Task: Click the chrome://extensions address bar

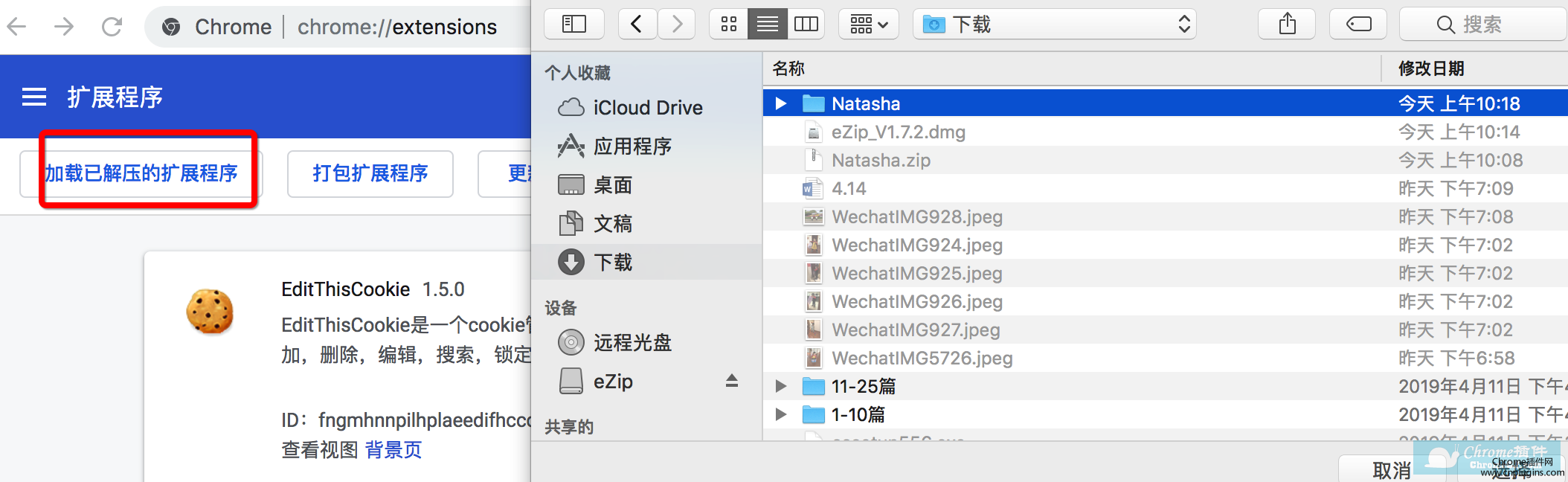Action: (396, 27)
